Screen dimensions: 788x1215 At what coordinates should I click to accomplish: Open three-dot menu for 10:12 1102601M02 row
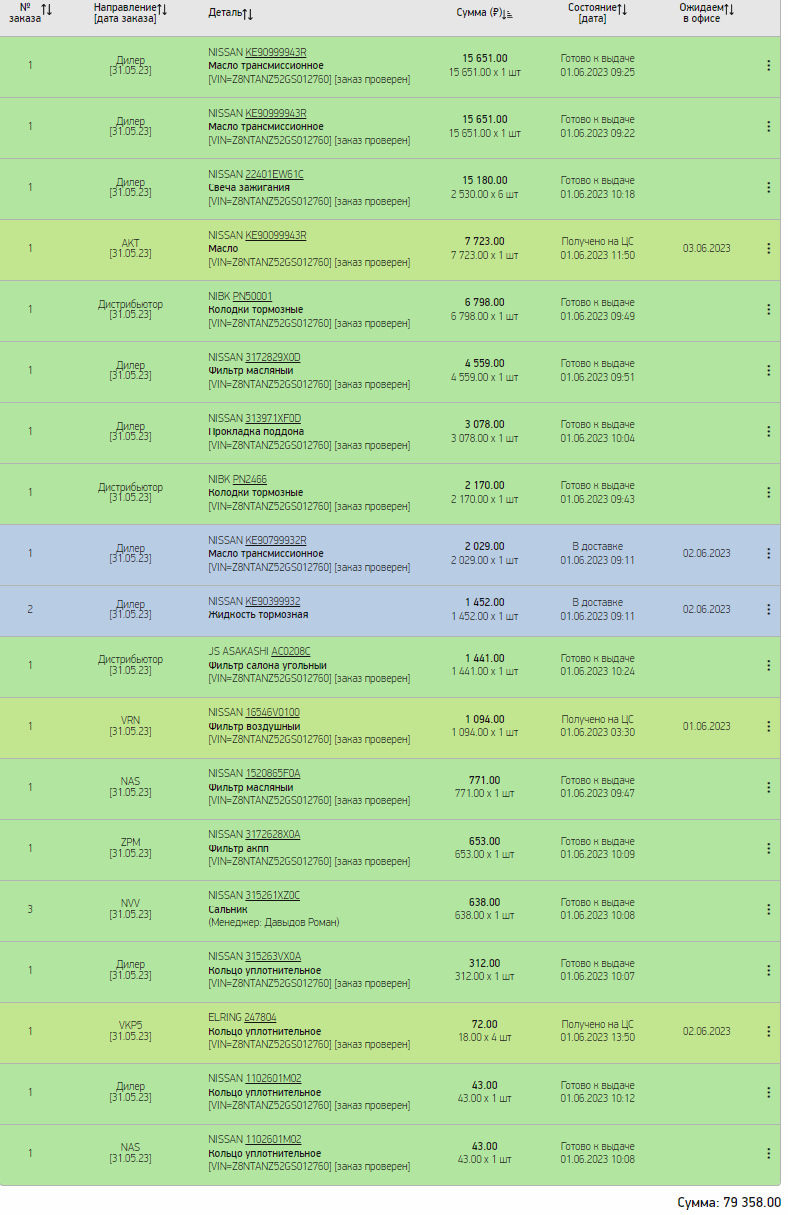[x=768, y=1092]
